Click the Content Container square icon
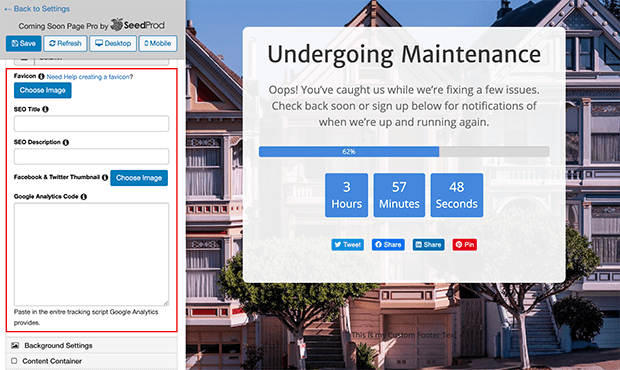 click(14, 361)
